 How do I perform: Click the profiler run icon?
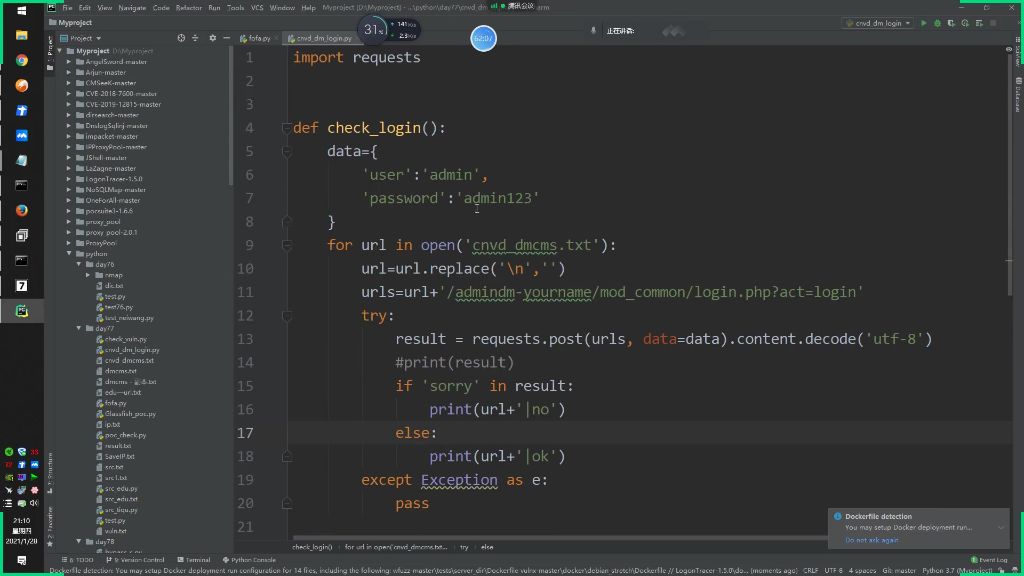coord(965,23)
